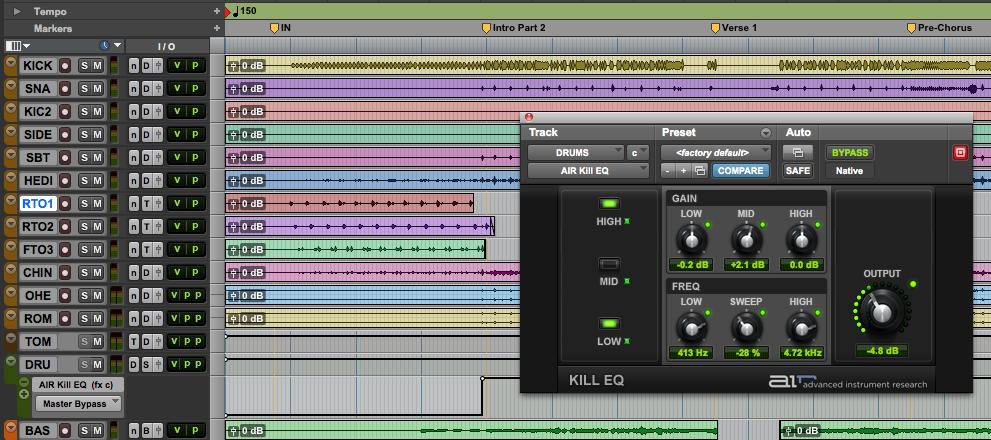
Task: Open the Preset settings round menu
Action: [x=766, y=133]
